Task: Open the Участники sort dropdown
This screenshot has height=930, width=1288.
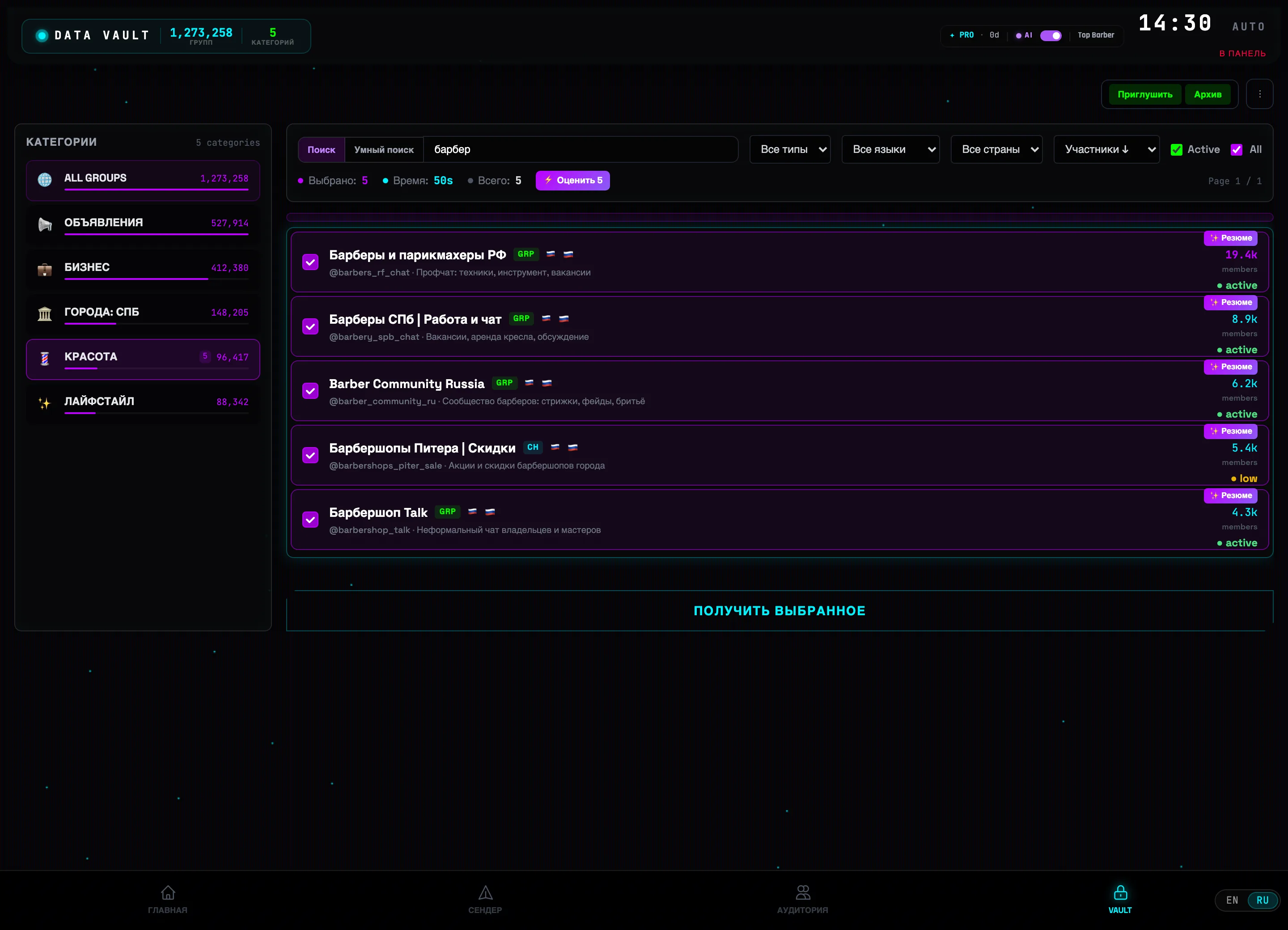Action: point(1107,149)
